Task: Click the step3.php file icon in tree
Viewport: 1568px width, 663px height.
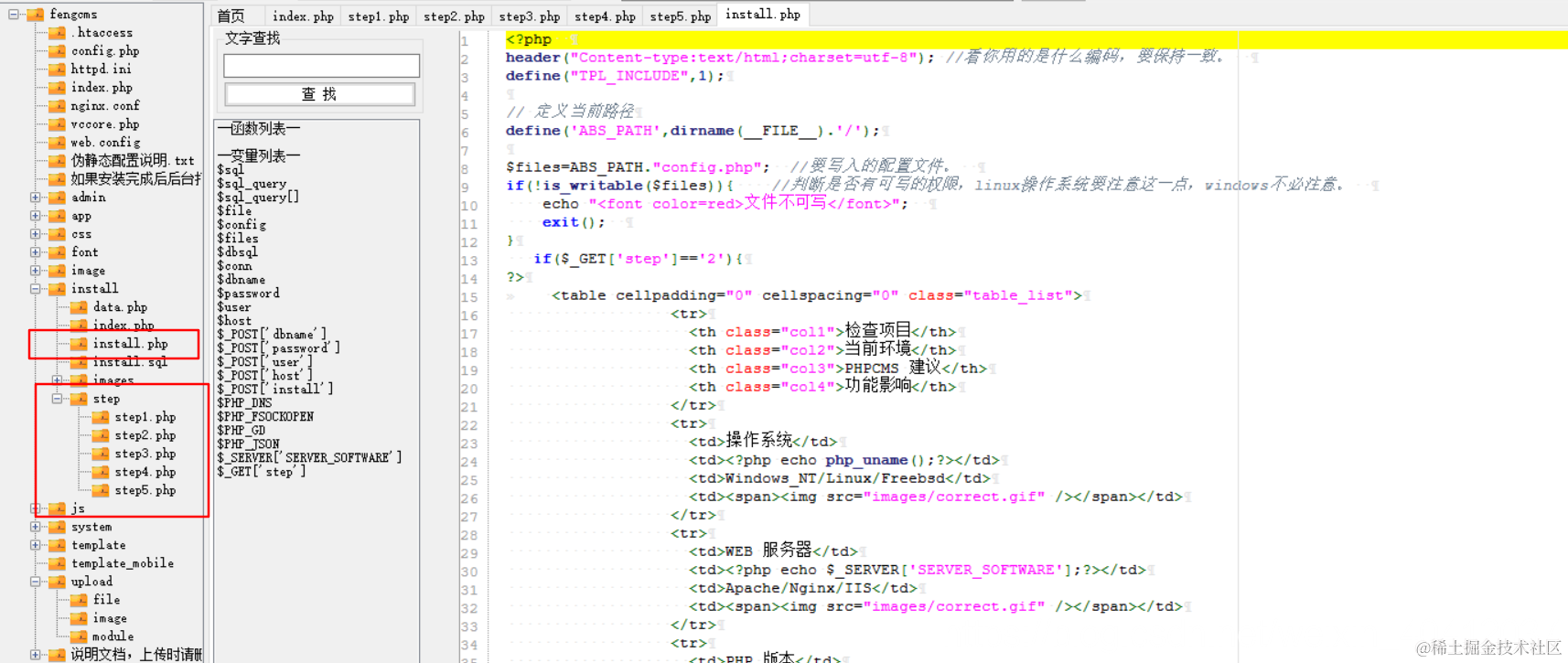Action: 102,454
